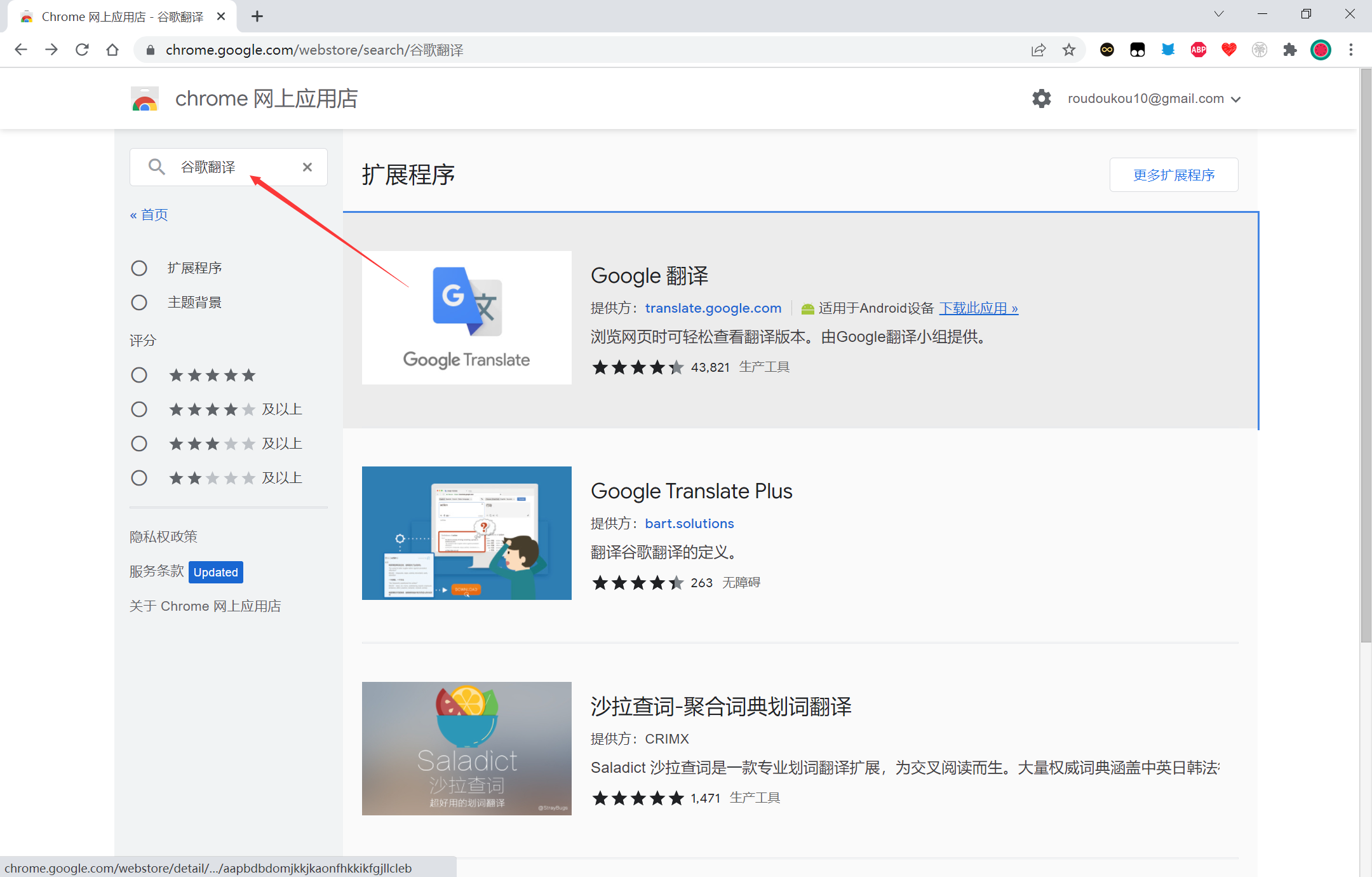Click the share page icon

pos(1039,50)
